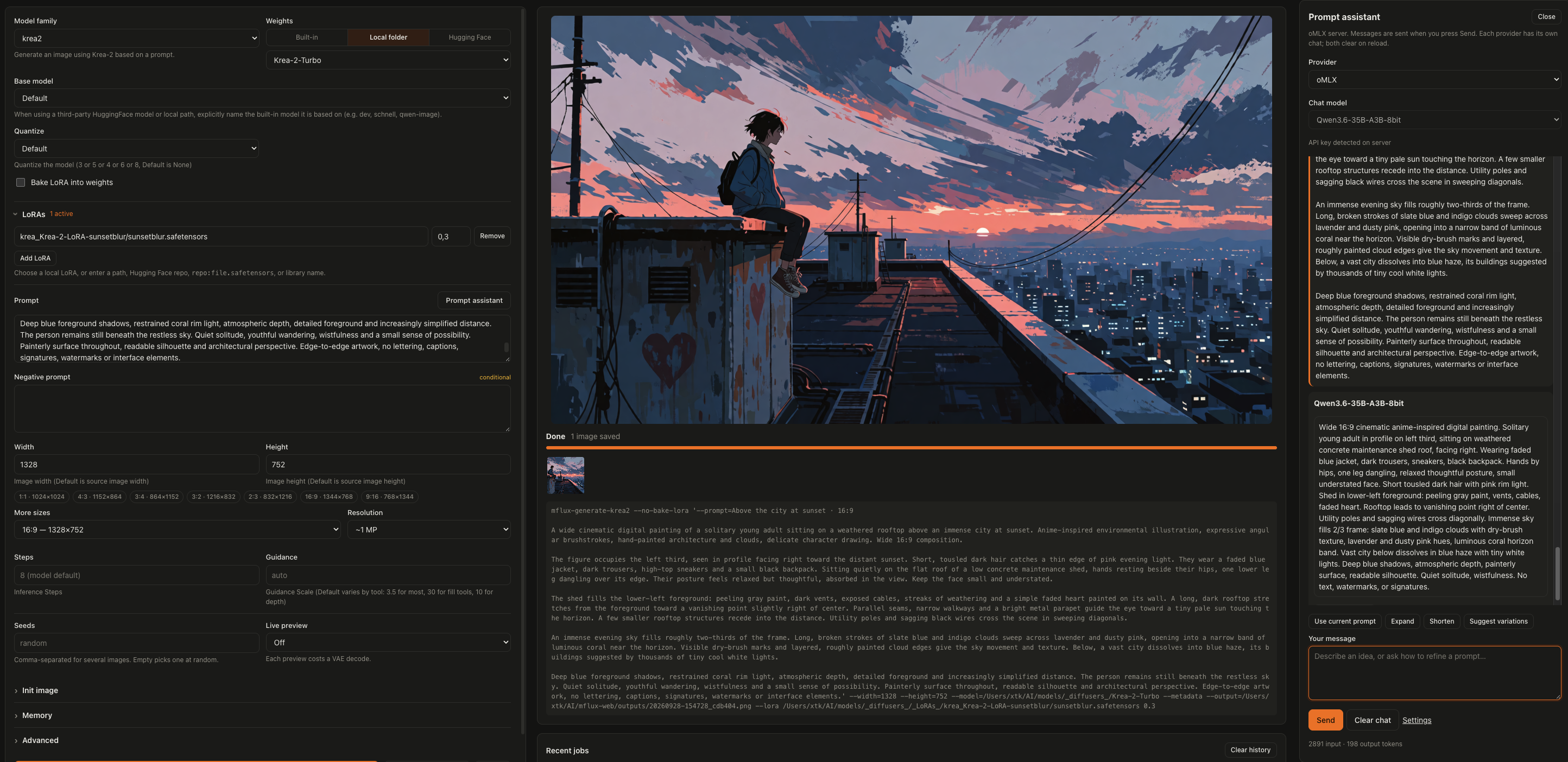
Task: Clear history of recent jobs
Action: click(x=1250, y=750)
